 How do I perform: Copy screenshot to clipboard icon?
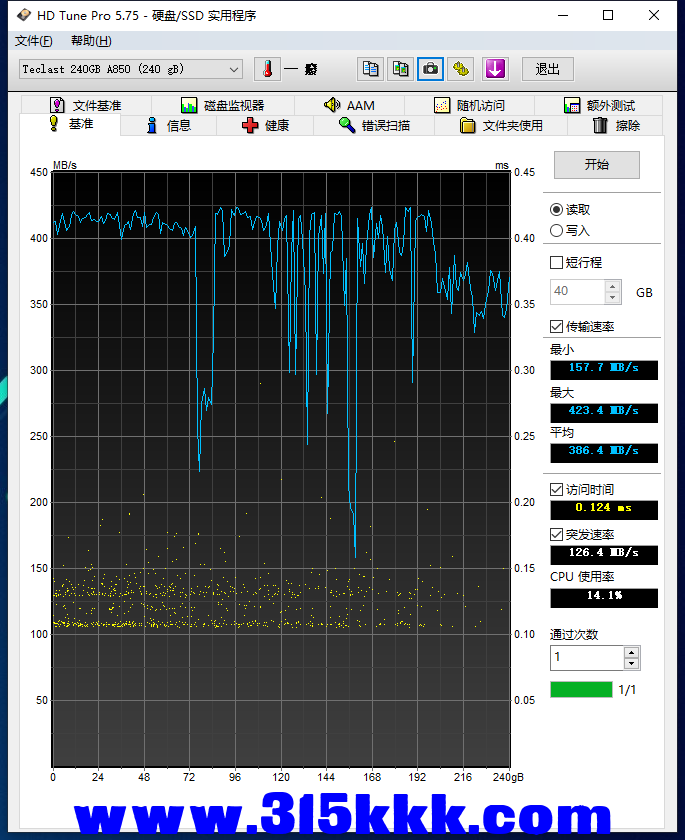click(401, 69)
